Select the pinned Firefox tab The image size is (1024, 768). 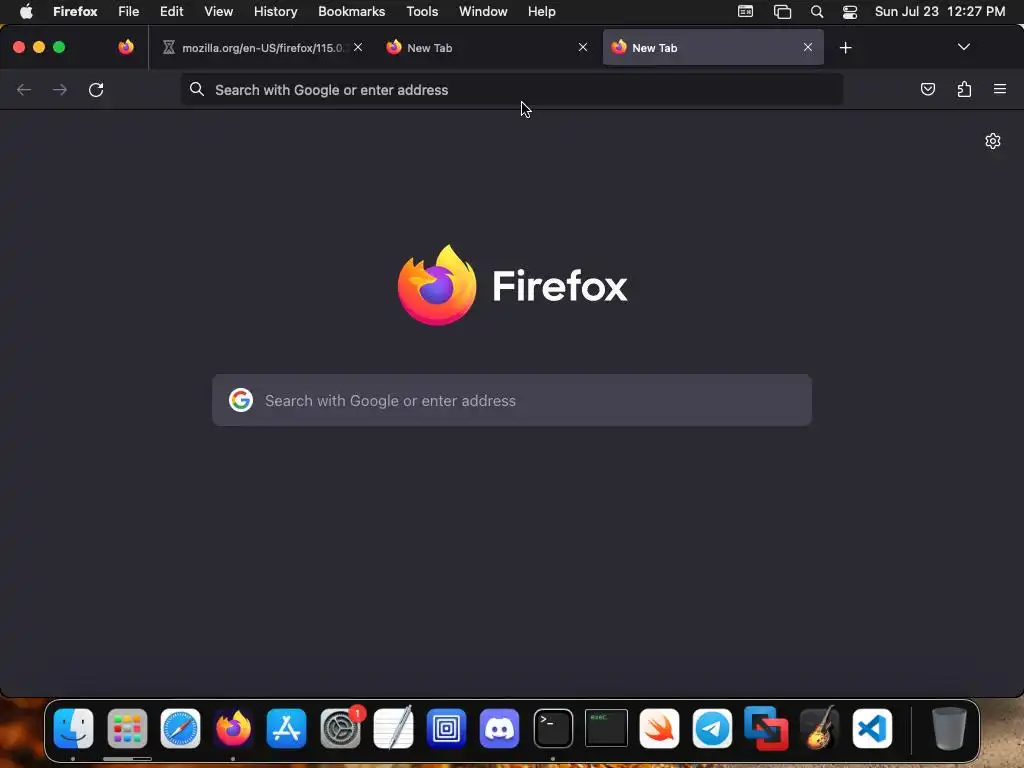coord(125,47)
